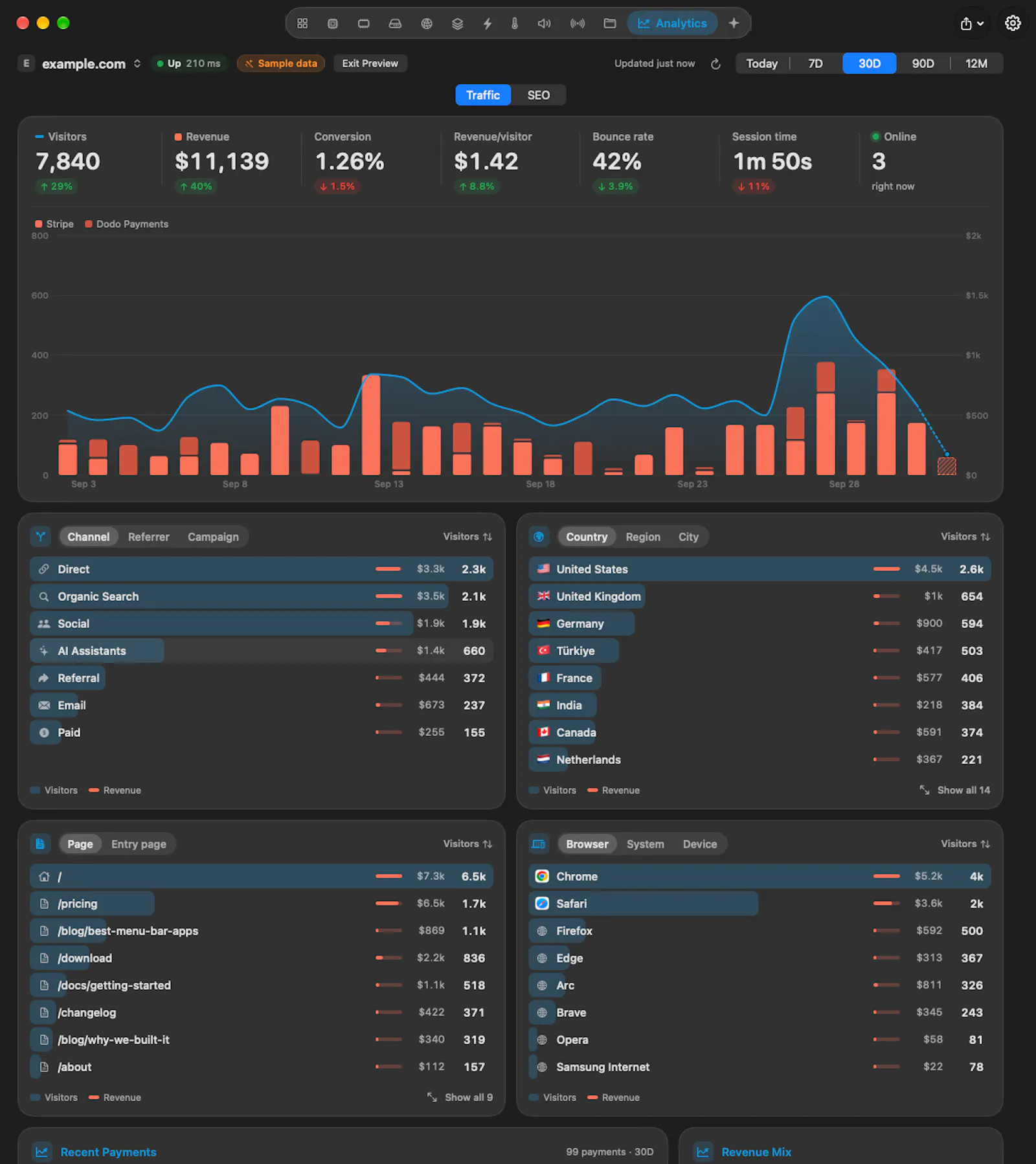Open the CPU chip tab icon

[333, 23]
